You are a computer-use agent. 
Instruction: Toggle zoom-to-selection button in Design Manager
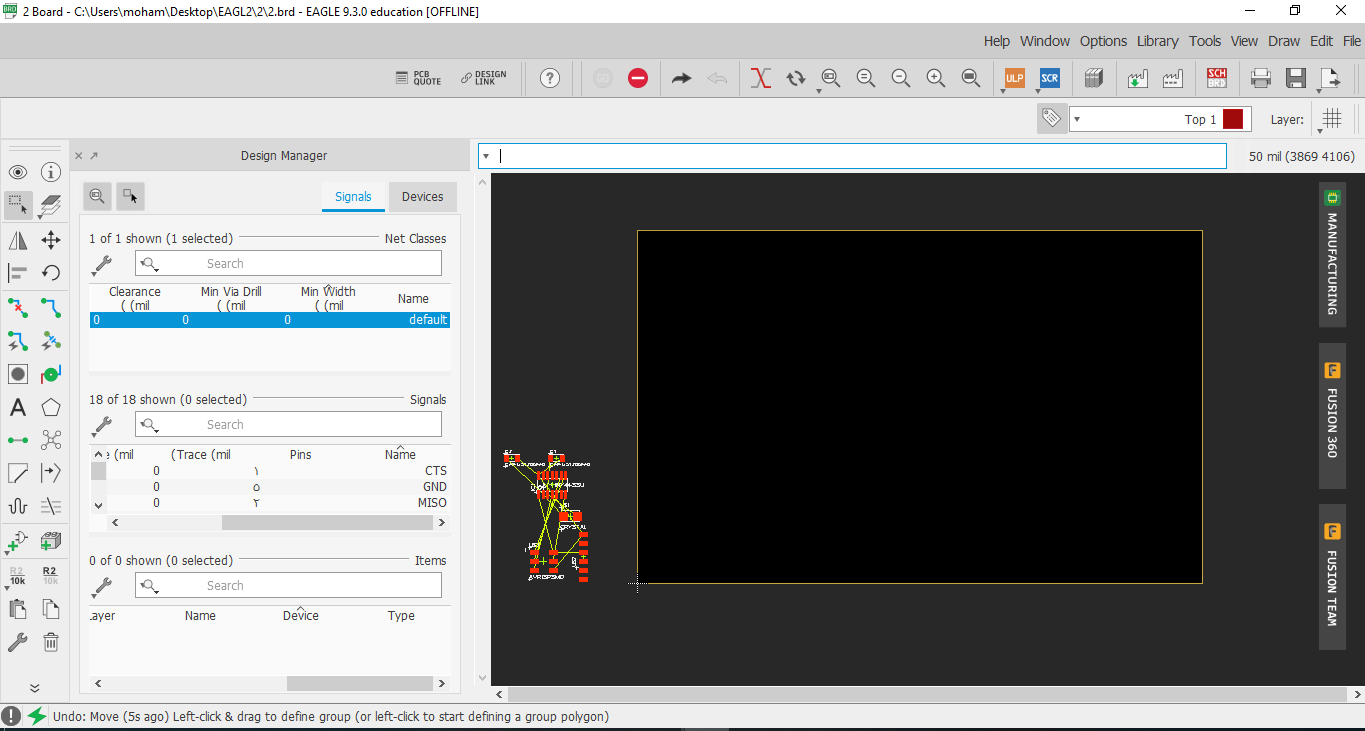click(x=97, y=196)
